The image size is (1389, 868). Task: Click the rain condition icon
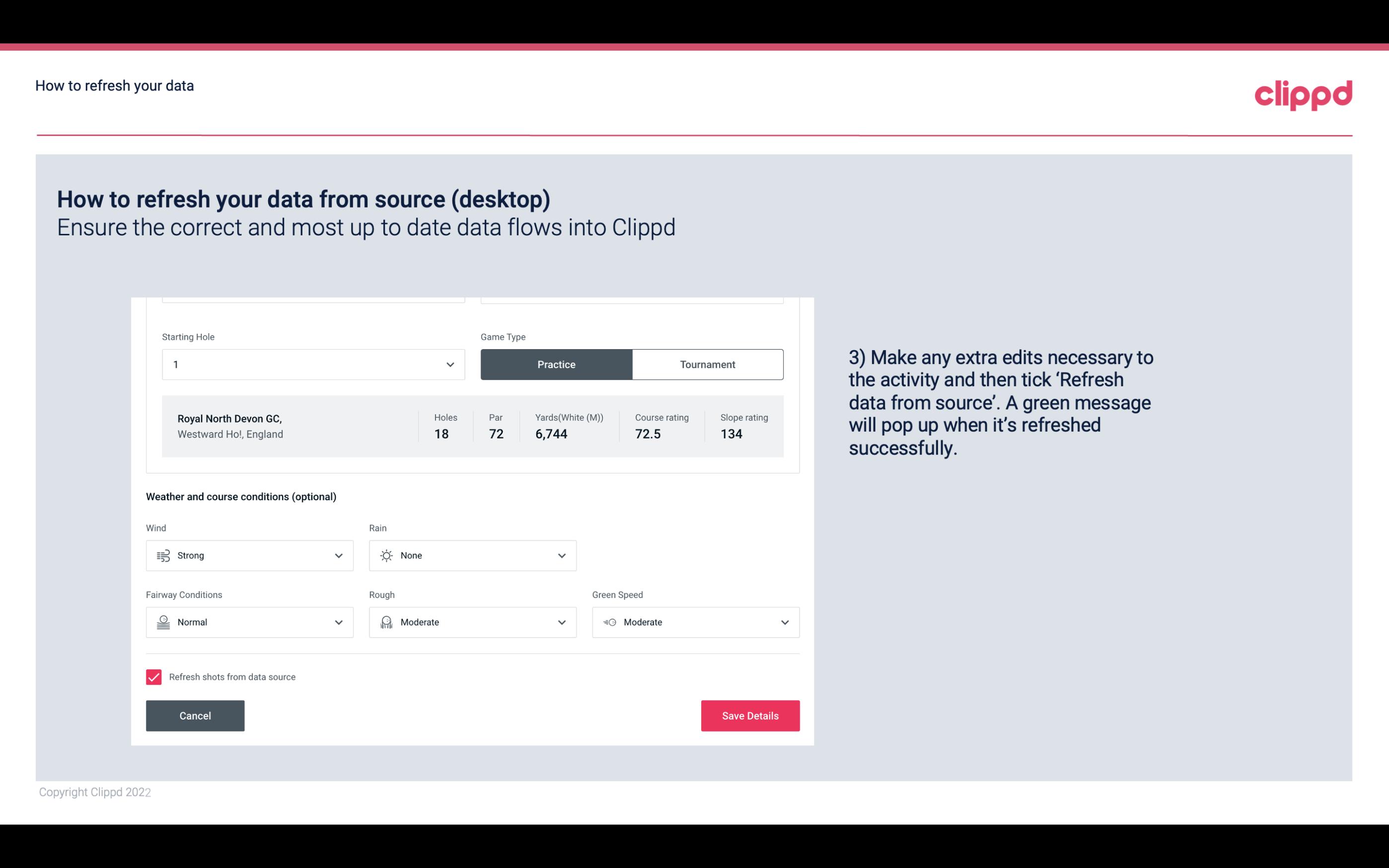click(x=387, y=555)
